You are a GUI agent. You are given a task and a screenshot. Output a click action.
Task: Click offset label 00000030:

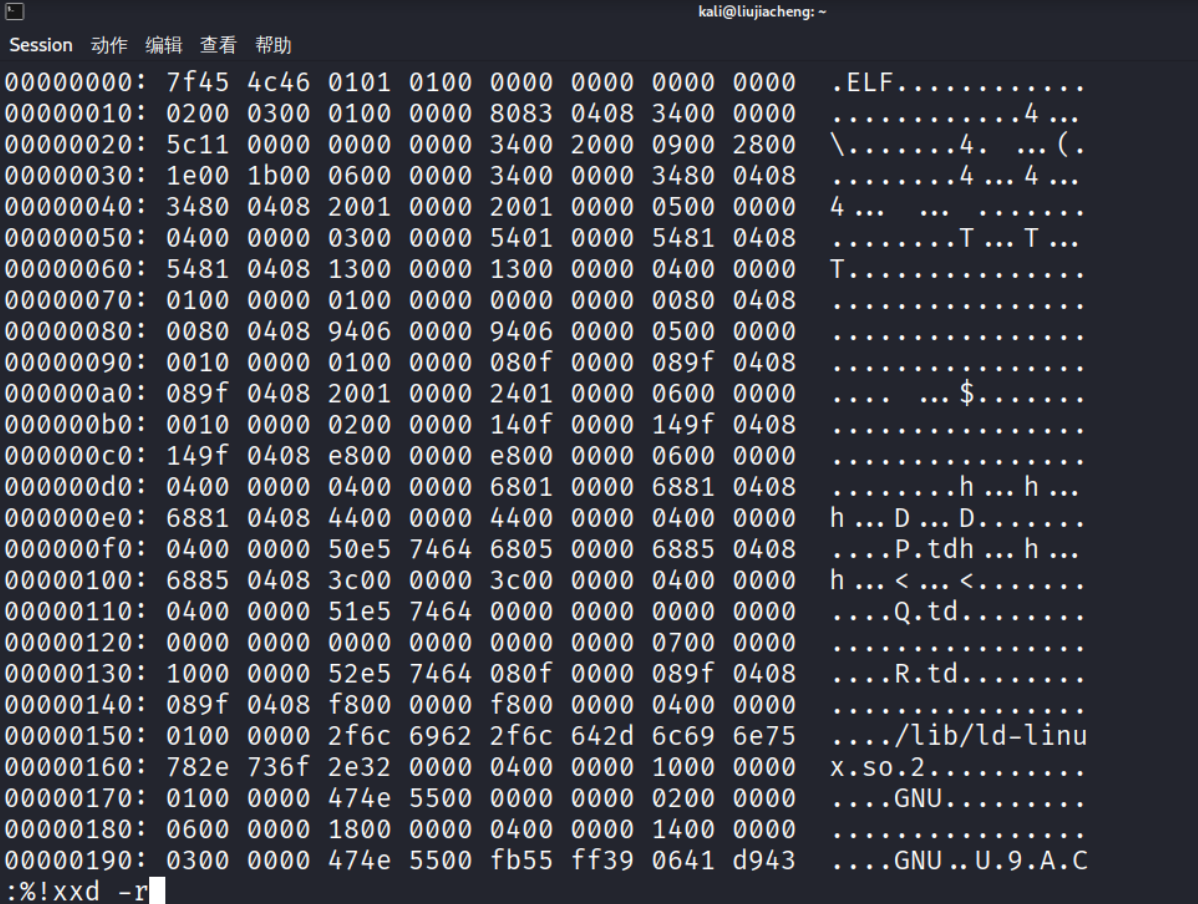[76, 176]
